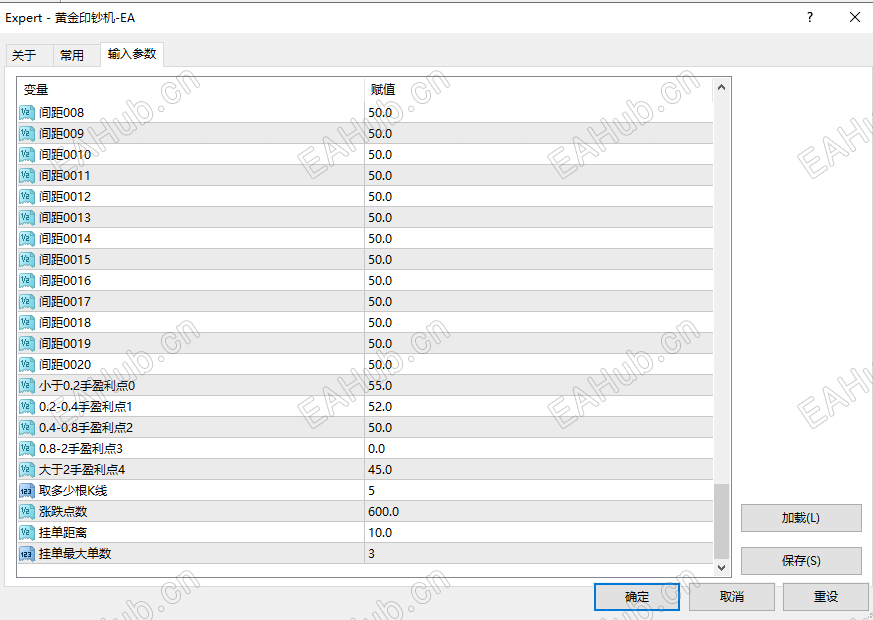This screenshot has height=620, width=873.
Task: Click the icon beside 小于0.2手盈利点0
Action: coord(26,385)
